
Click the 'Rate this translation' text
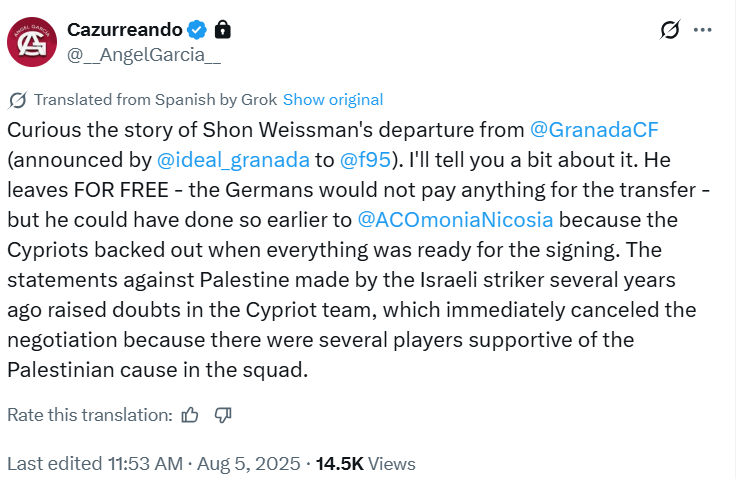(90, 414)
